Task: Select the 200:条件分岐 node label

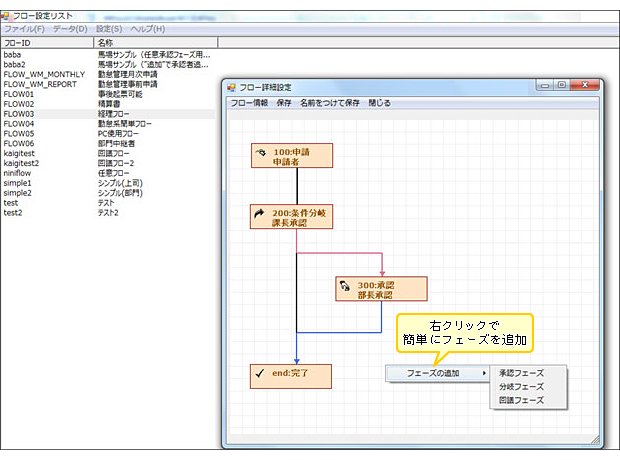Action: pyautogui.click(x=299, y=218)
